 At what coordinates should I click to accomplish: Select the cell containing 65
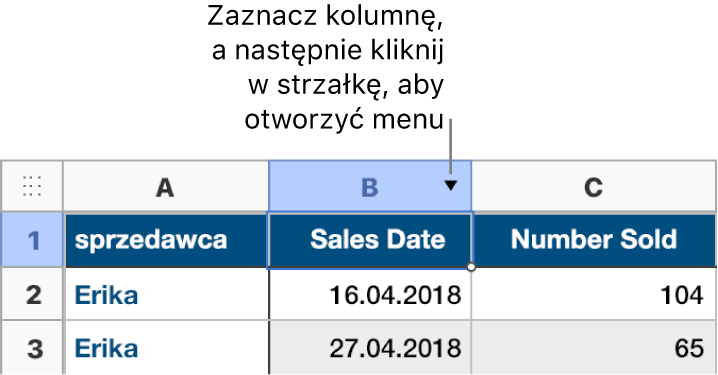click(594, 348)
